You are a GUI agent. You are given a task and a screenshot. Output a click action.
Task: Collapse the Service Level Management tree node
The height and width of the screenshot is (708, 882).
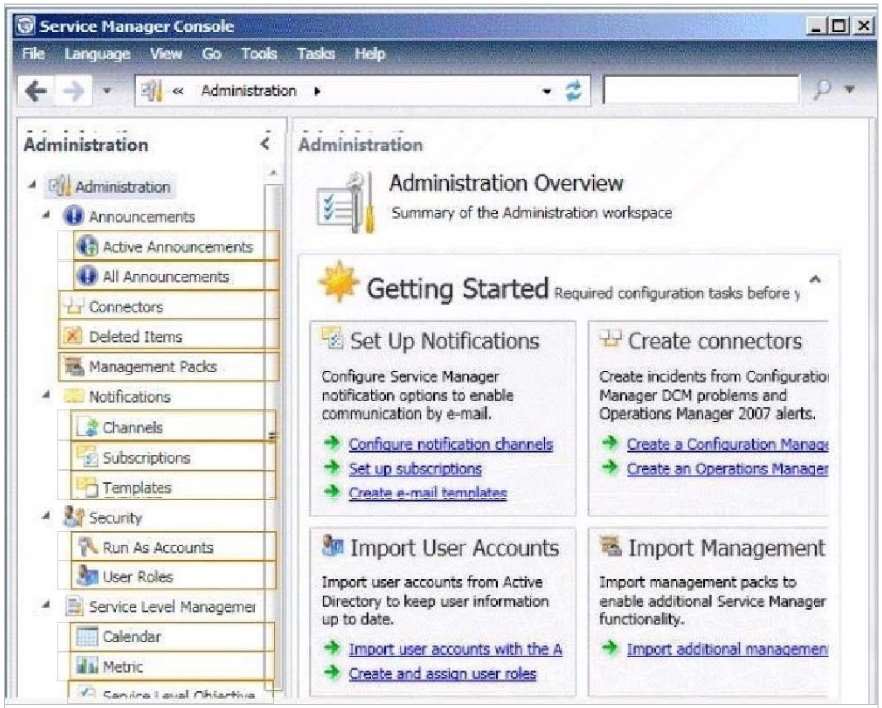pyautogui.click(x=47, y=605)
